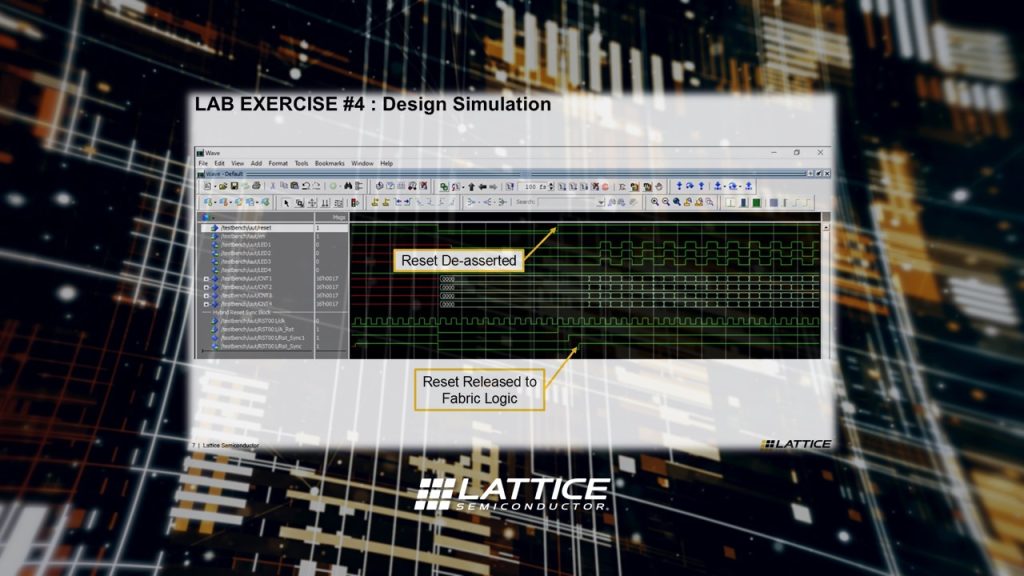Viewport: 1024px width, 576px height.
Task: Select the CNT1 signal name
Action: tap(246, 279)
